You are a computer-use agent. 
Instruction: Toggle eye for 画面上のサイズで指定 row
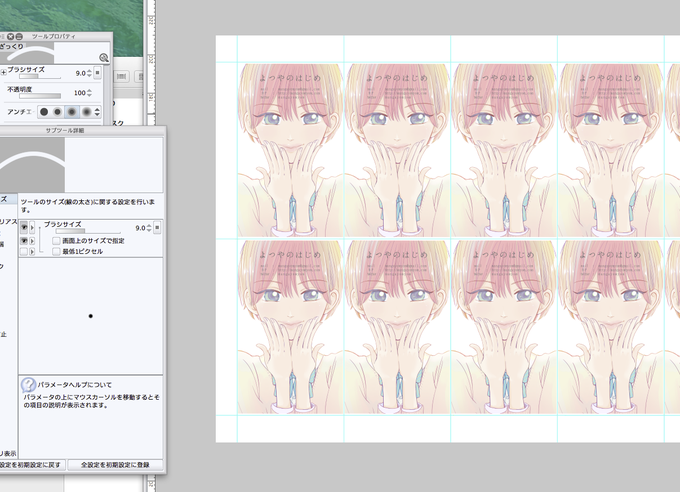pyautogui.click(x=24, y=240)
